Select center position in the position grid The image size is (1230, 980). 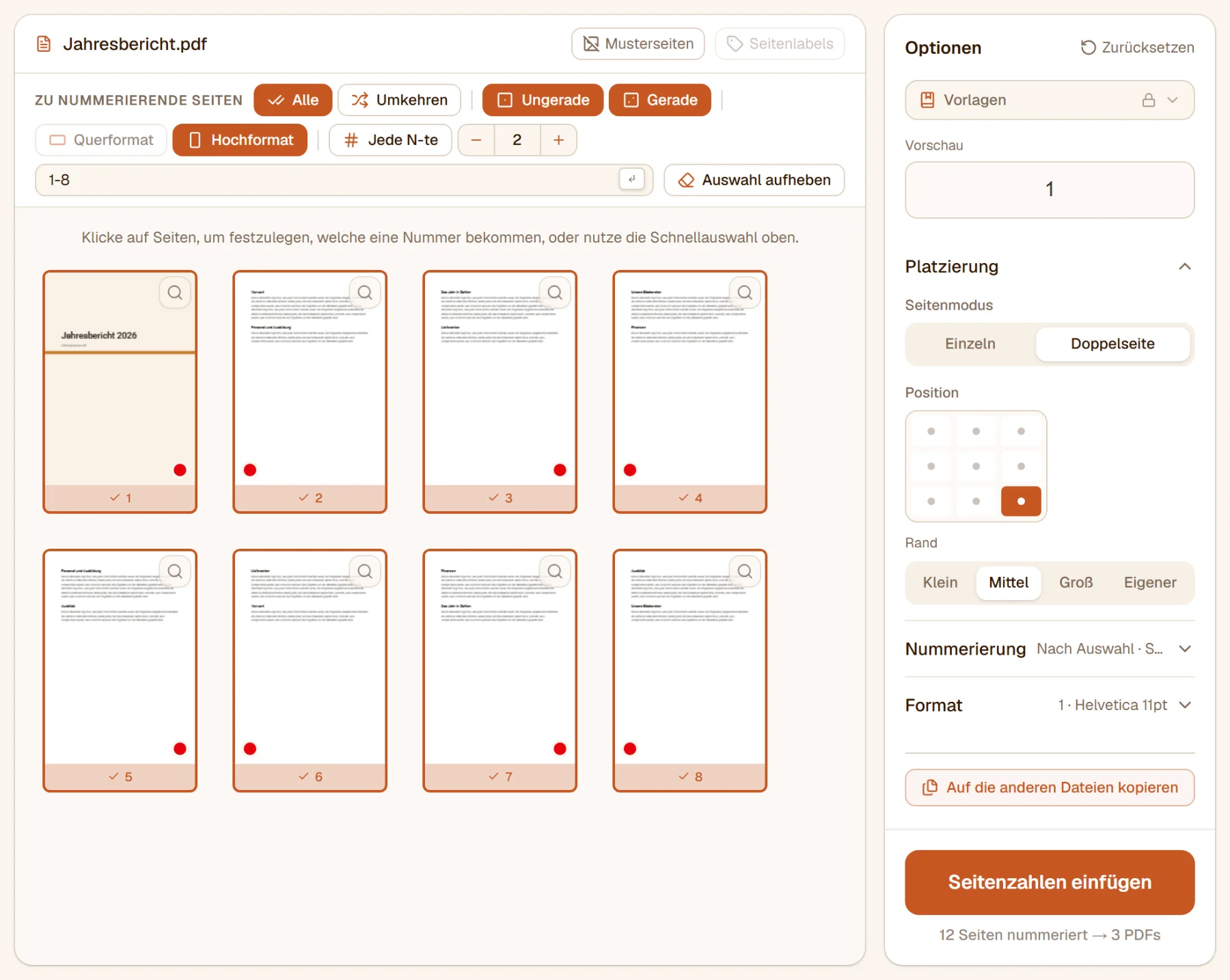[x=976, y=466]
